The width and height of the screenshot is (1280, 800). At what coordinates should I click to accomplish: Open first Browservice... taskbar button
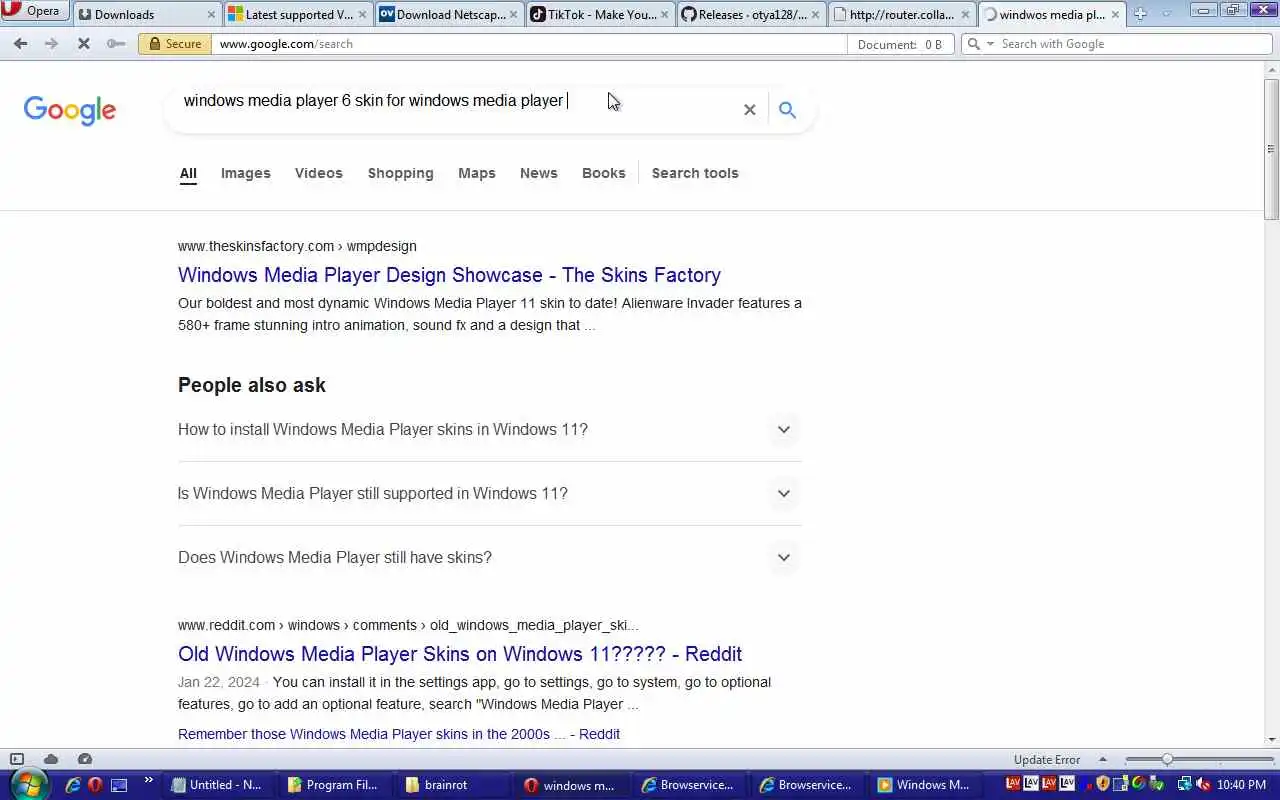pos(688,785)
